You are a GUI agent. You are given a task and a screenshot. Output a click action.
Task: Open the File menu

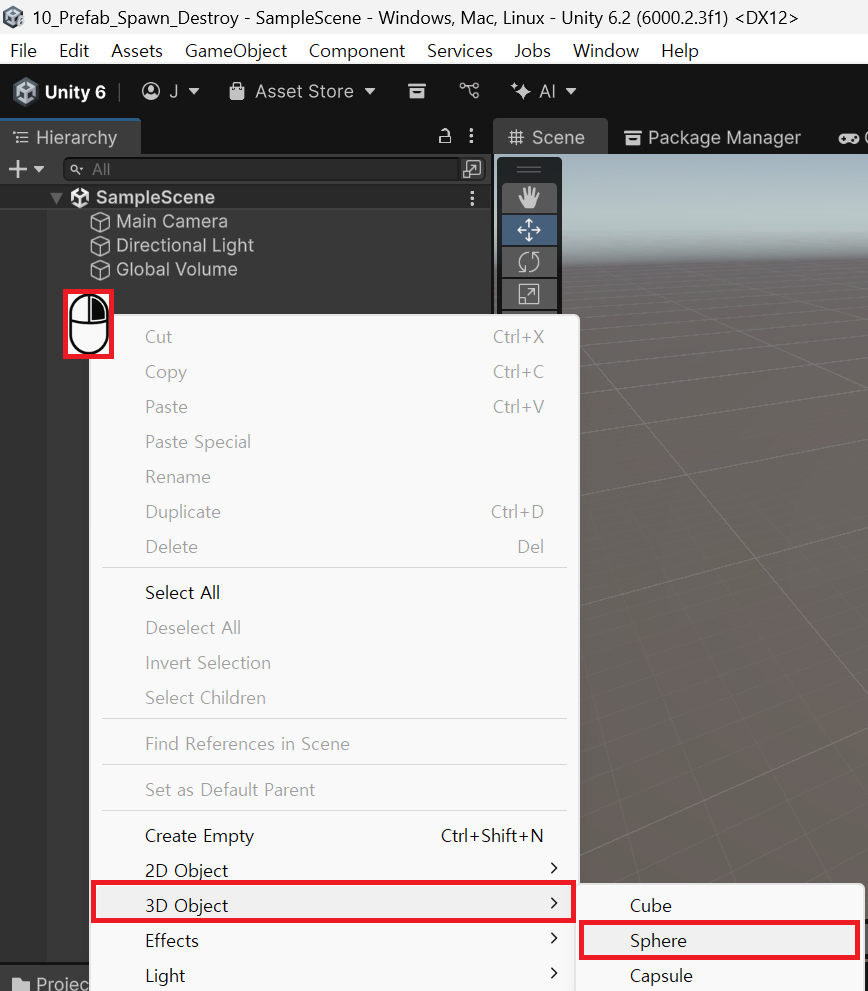(23, 51)
